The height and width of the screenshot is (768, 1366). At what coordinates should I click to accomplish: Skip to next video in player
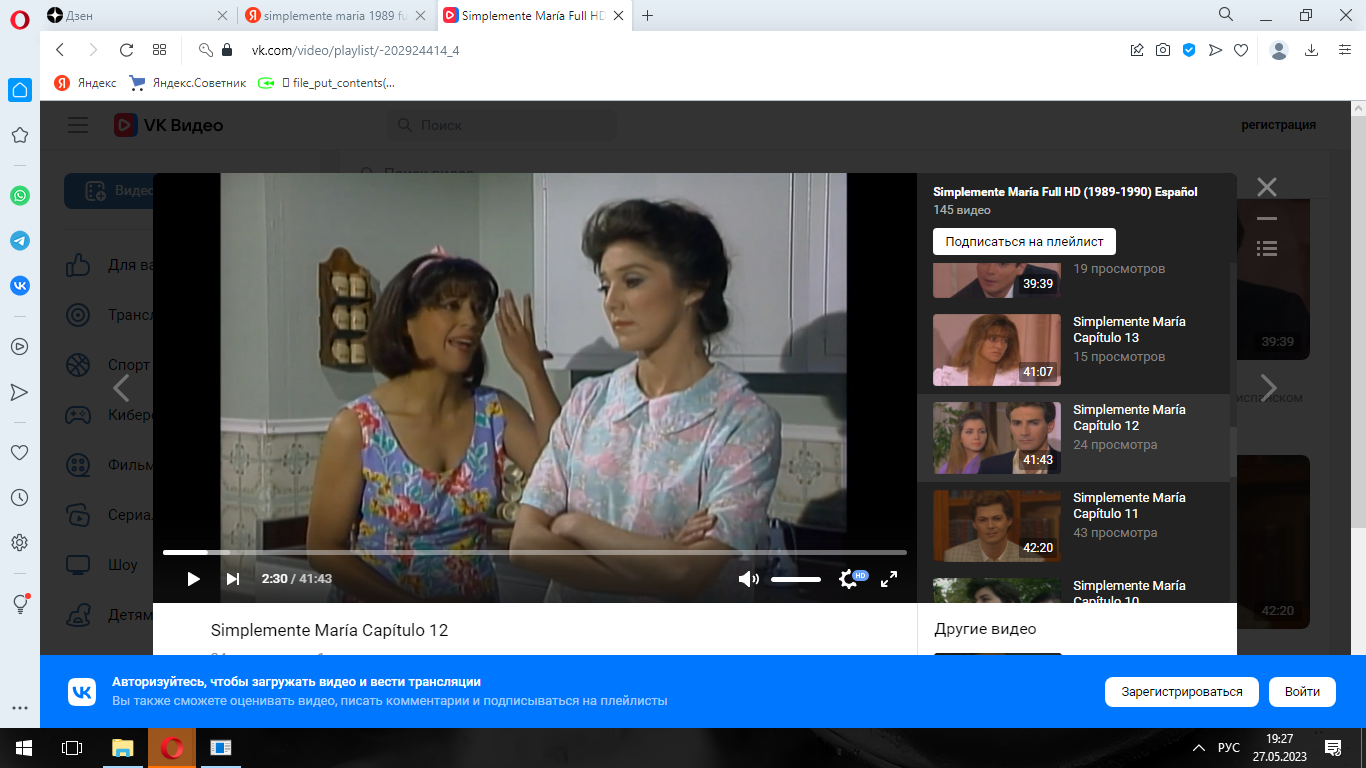pyautogui.click(x=233, y=579)
